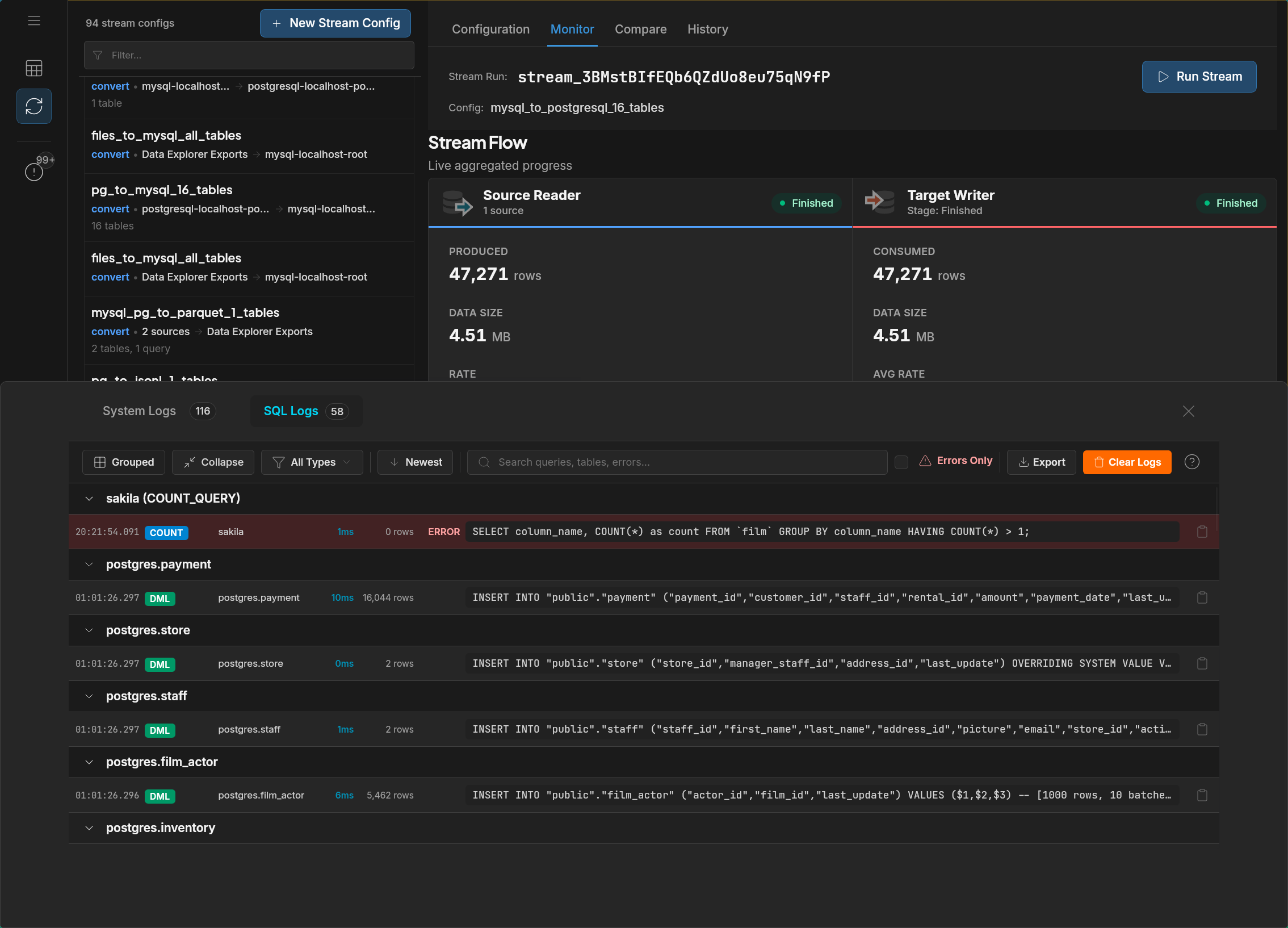The width and height of the screenshot is (1288, 928).
Task: Click the postgres.store INSERT SQL statement
Action: [823, 664]
